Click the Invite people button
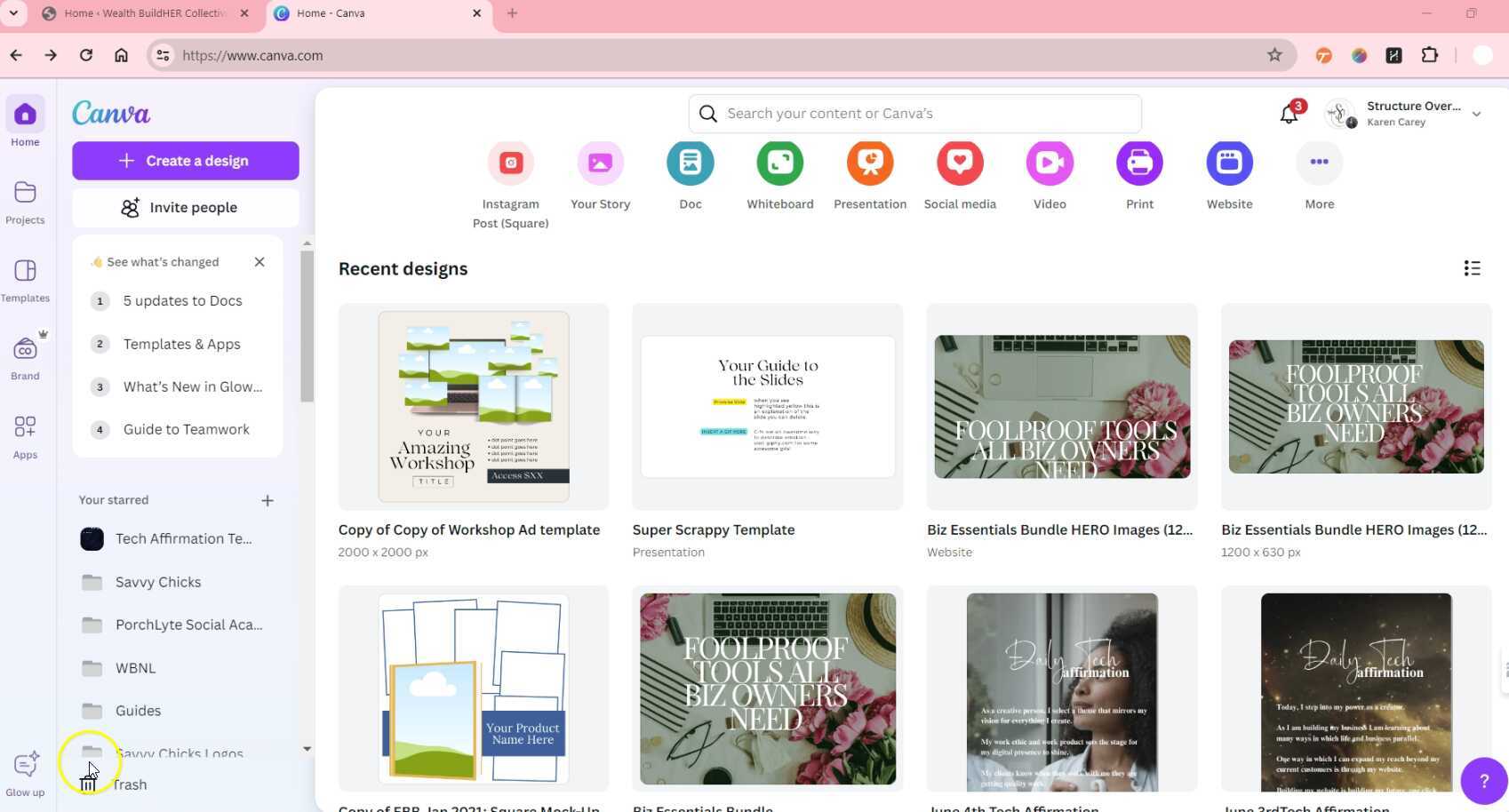1509x812 pixels. pos(185,208)
